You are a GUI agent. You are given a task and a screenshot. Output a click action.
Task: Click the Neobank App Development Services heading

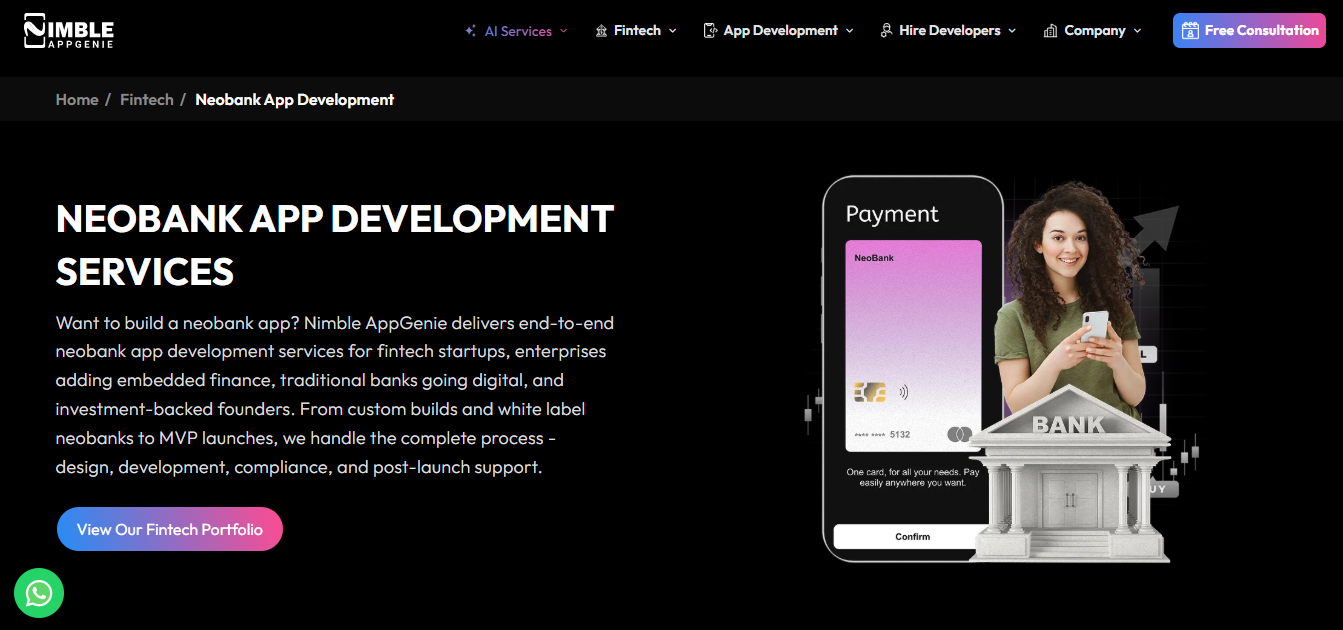point(335,245)
